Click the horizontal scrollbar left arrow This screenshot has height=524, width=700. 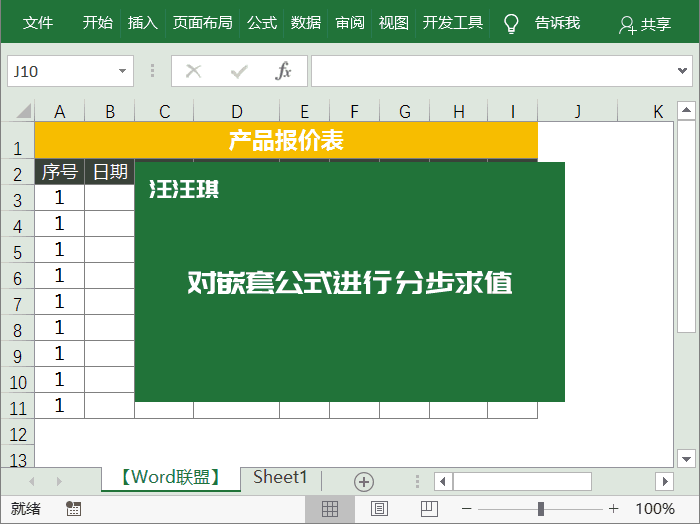pyautogui.click(x=443, y=481)
